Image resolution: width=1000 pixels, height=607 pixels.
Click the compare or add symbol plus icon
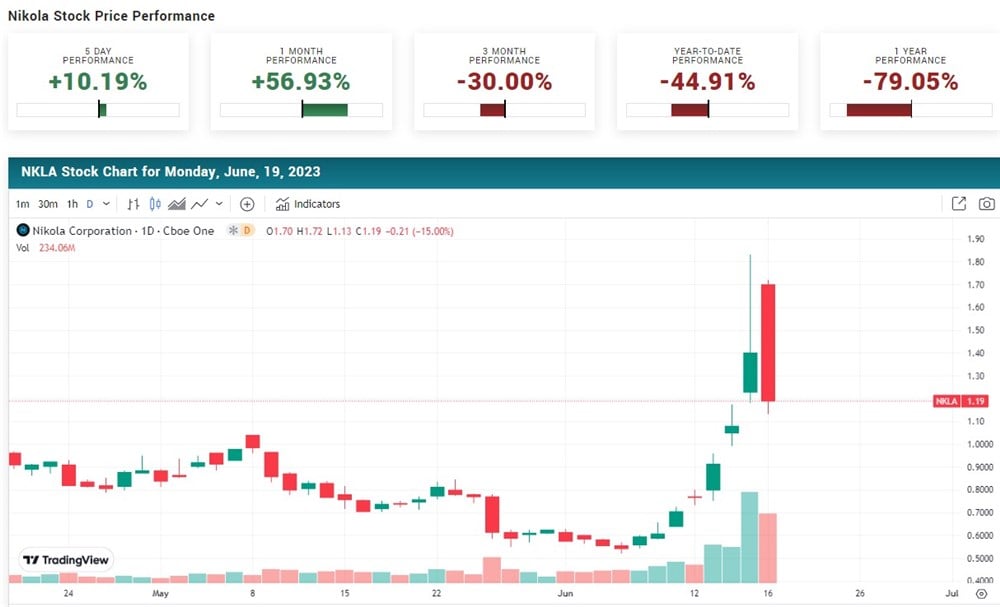(247, 204)
